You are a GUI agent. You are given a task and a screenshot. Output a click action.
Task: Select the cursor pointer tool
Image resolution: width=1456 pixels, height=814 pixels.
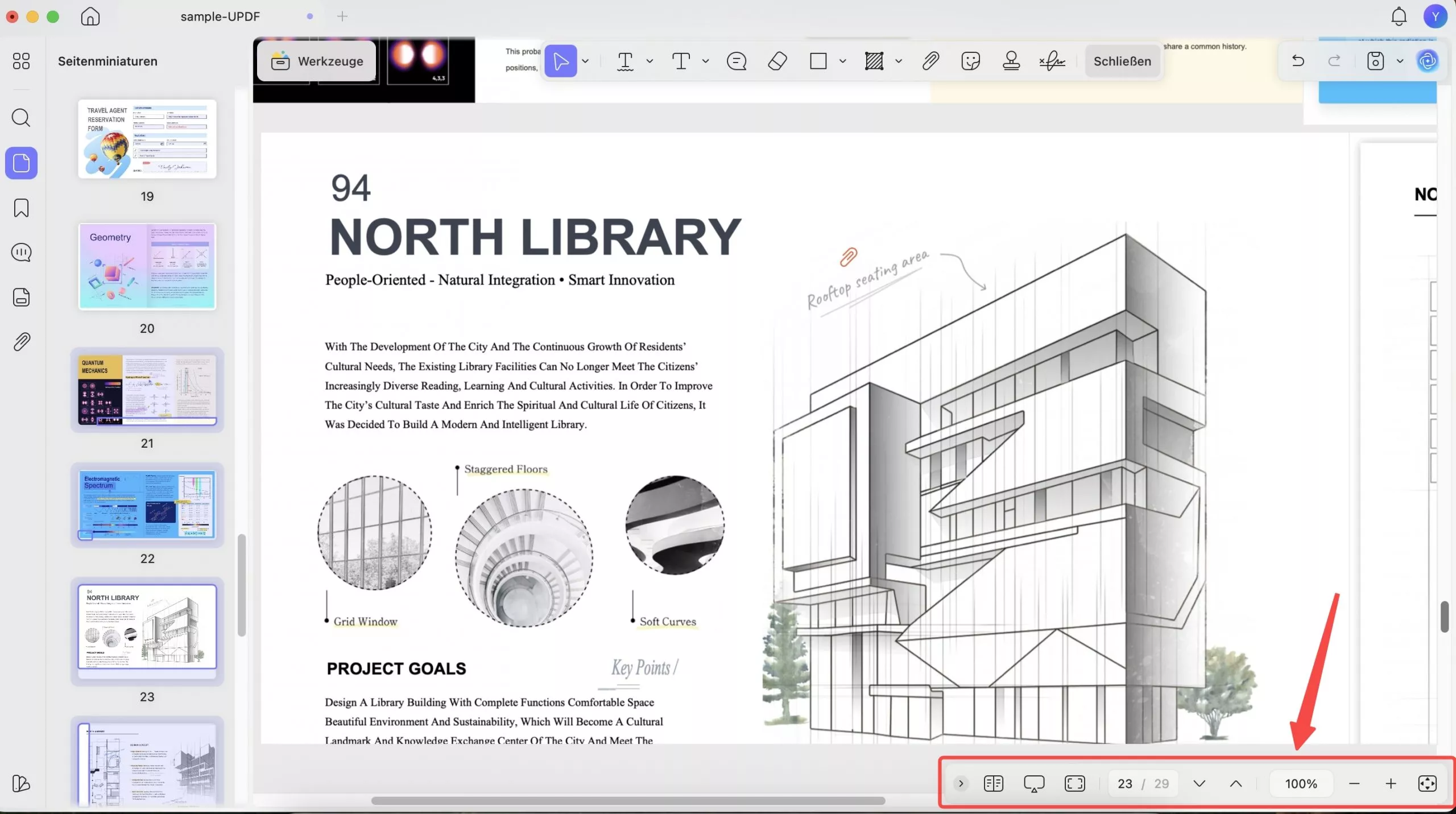pyautogui.click(x=561, y=61)
